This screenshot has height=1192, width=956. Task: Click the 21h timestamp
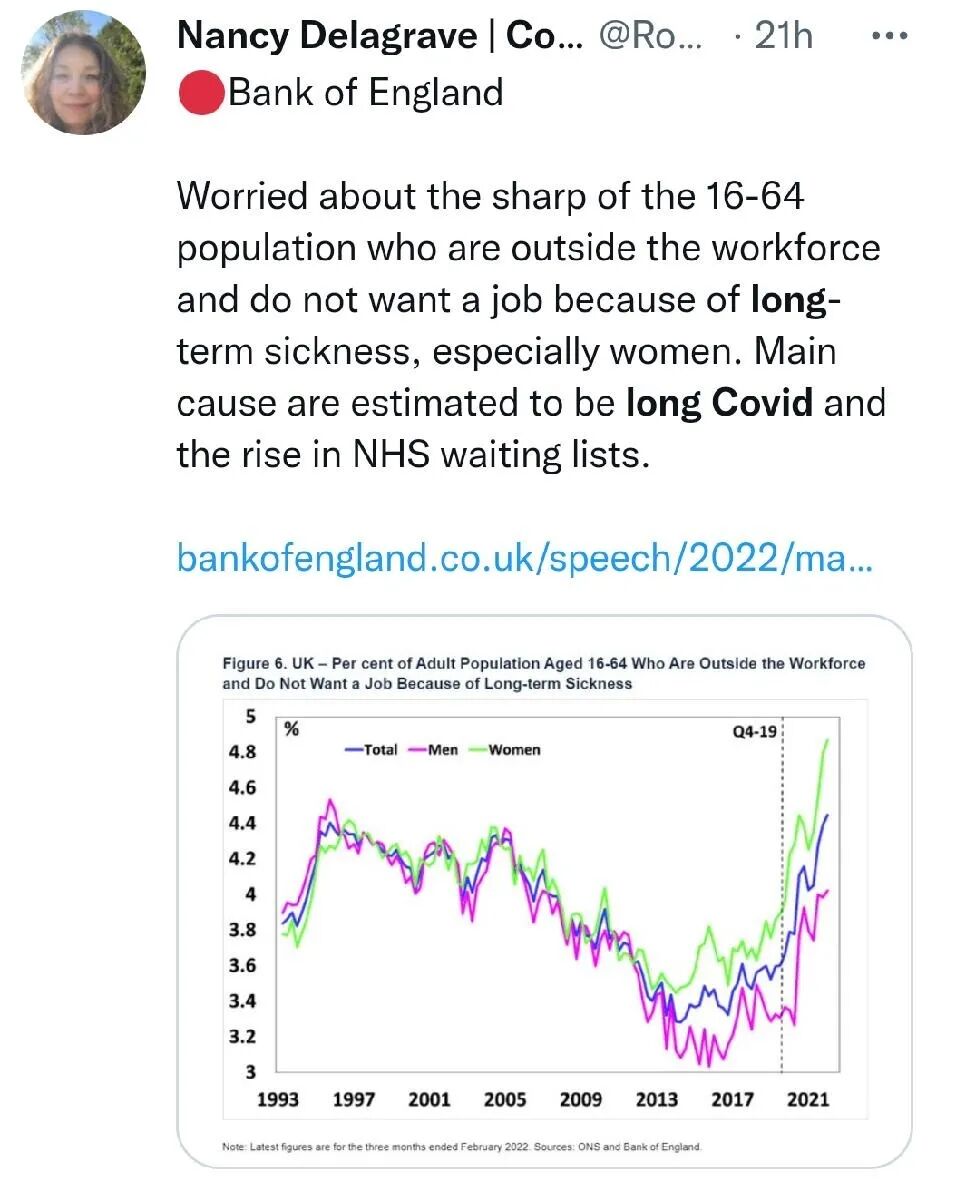point(783,36)
